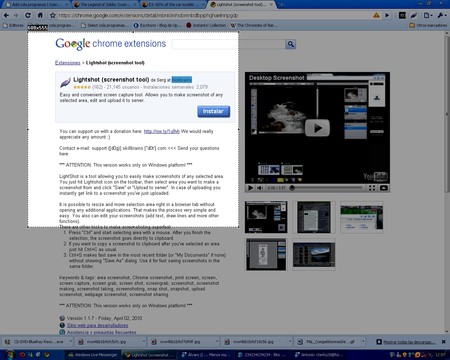Bookmark this page with the star icon

[53, 15]
